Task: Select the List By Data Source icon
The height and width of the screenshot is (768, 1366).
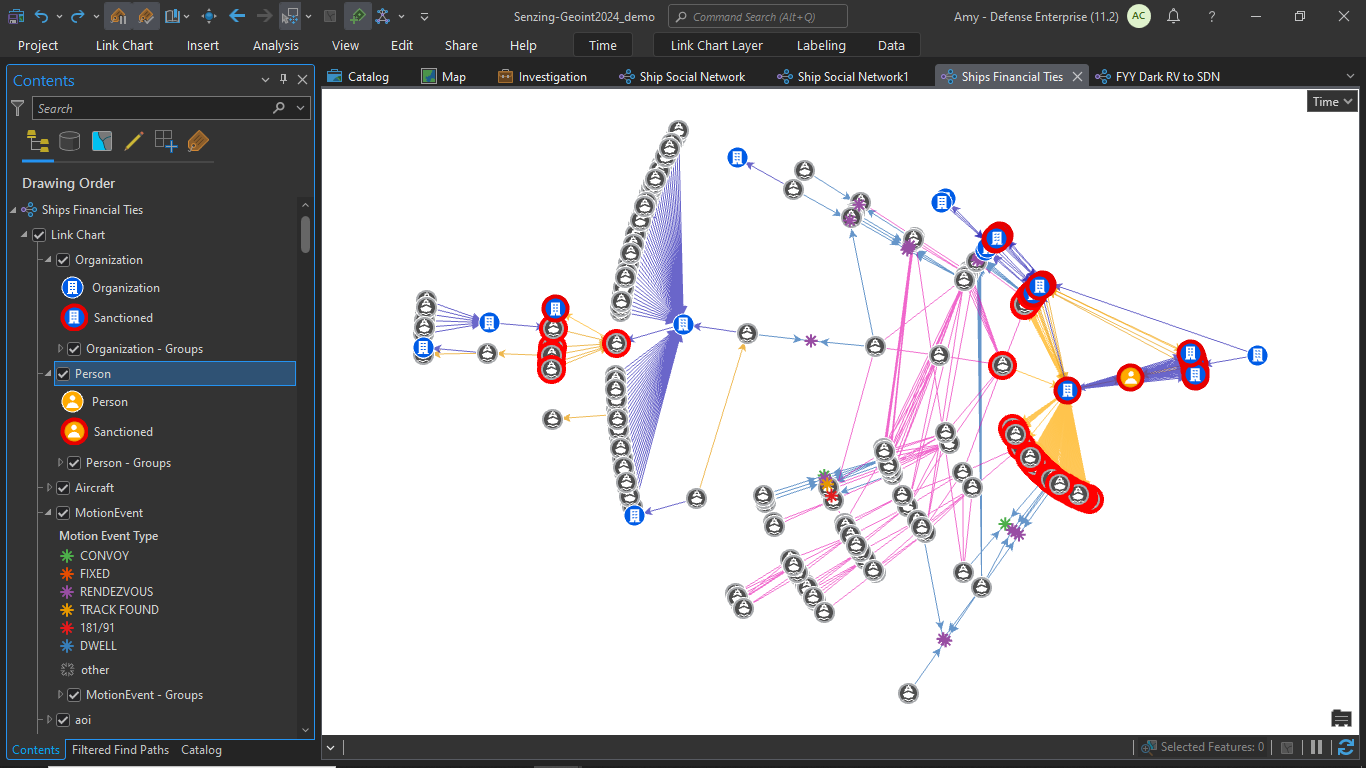Action: coord(69,141)
